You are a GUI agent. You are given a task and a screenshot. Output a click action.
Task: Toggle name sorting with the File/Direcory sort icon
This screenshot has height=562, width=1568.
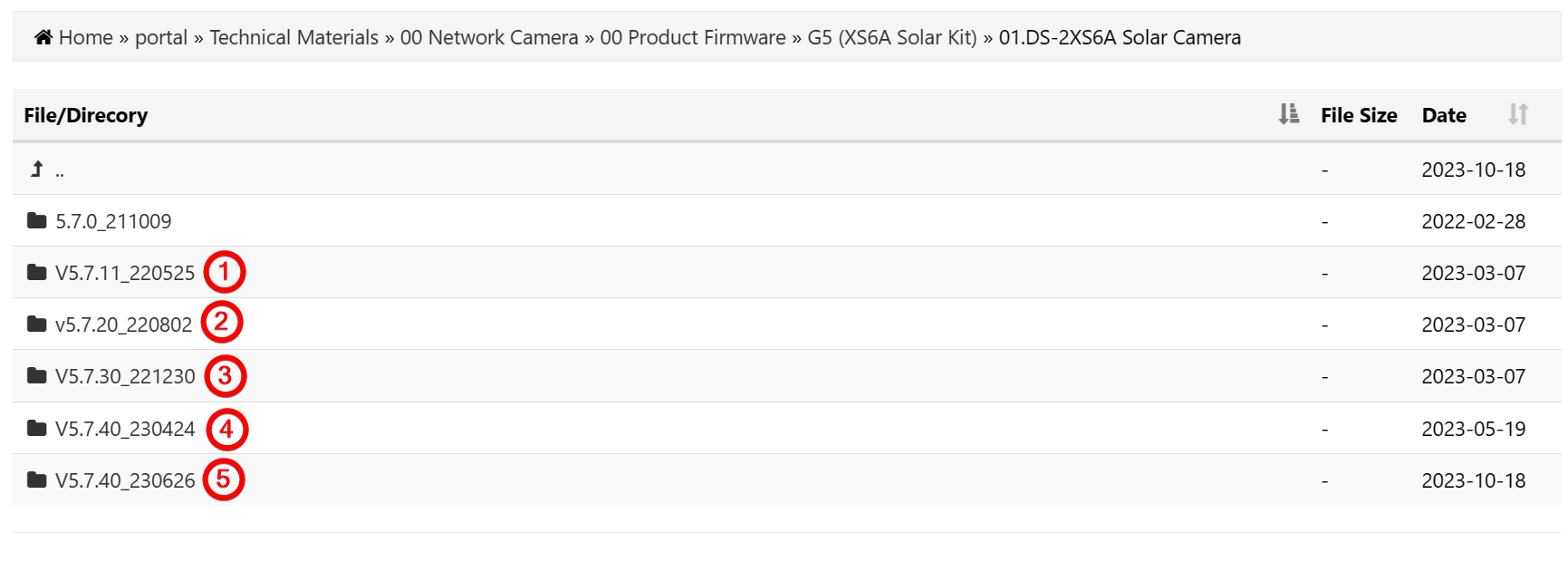point(1287,115)
